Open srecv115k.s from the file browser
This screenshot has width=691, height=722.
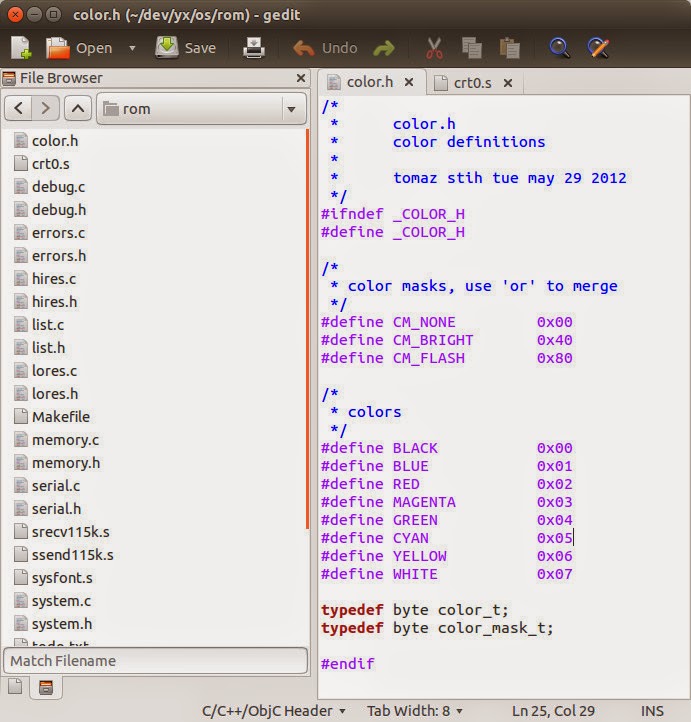tap(62, 532)
